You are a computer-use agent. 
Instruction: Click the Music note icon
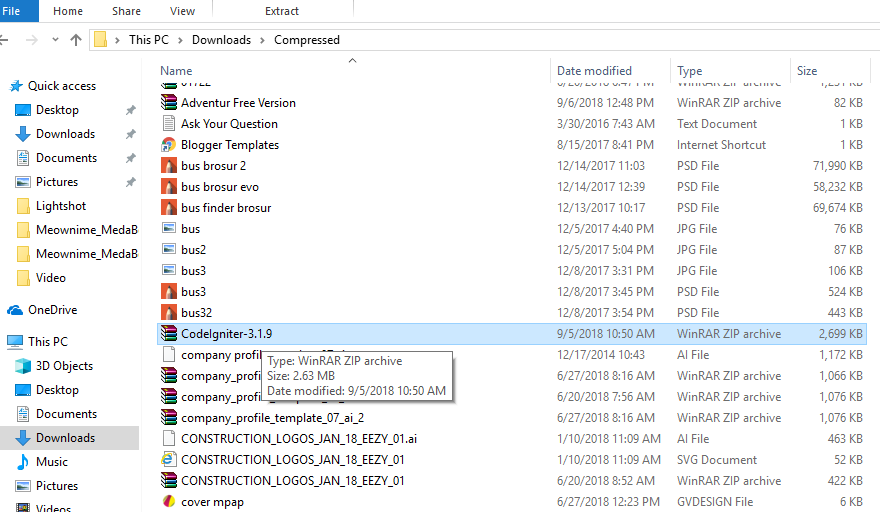pyautogui.click(x=23, y=462)
